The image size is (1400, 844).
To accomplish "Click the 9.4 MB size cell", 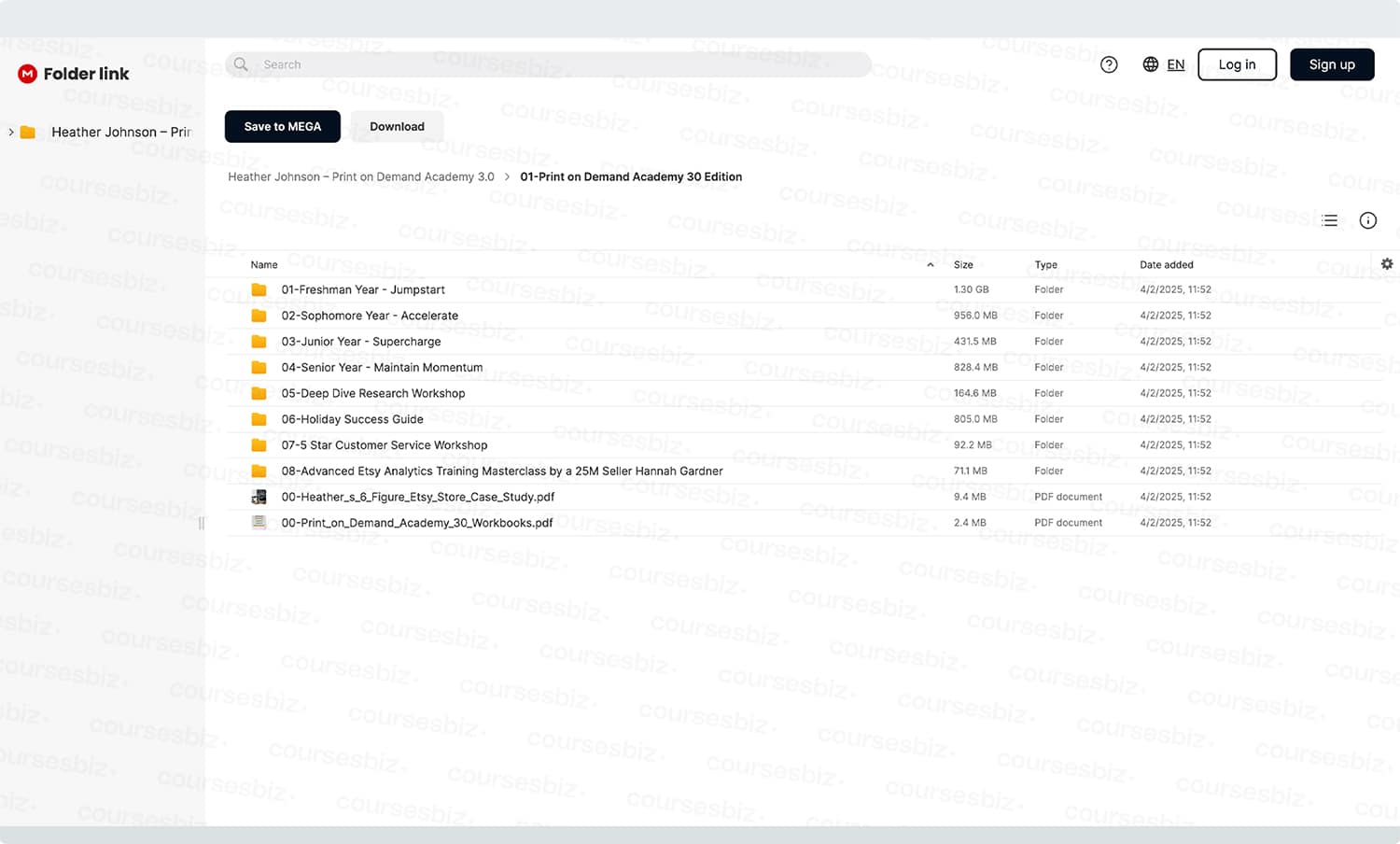I will point(969,497).
